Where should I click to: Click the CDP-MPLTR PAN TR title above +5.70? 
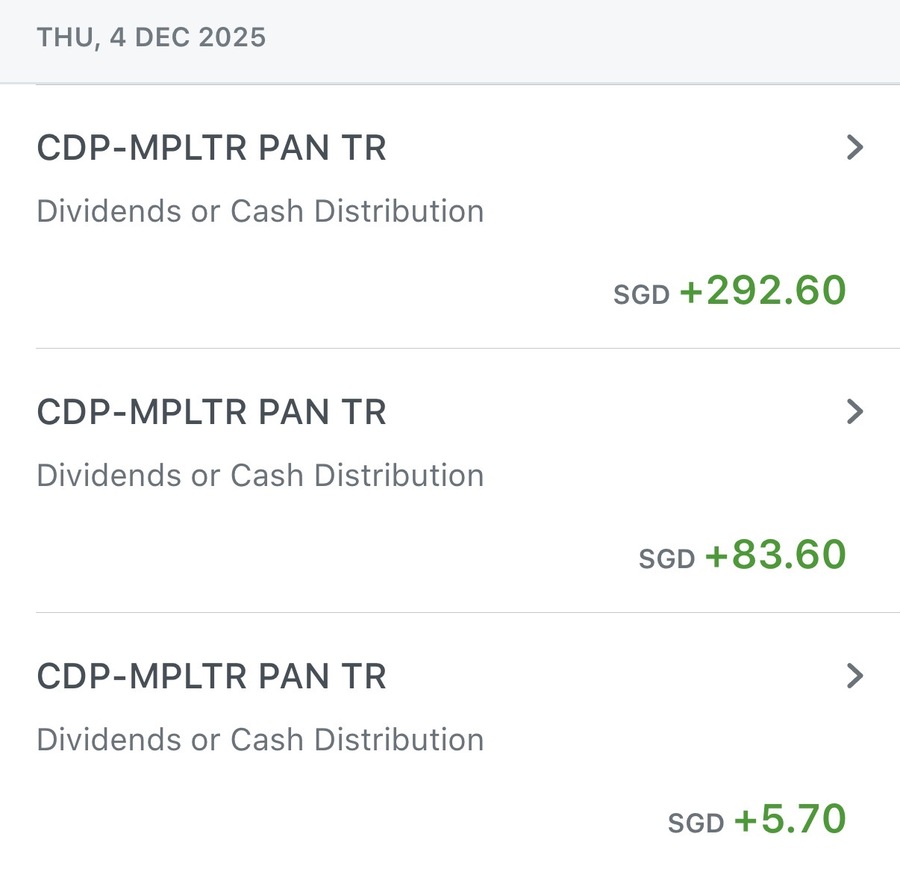click(x=211, y=677)
